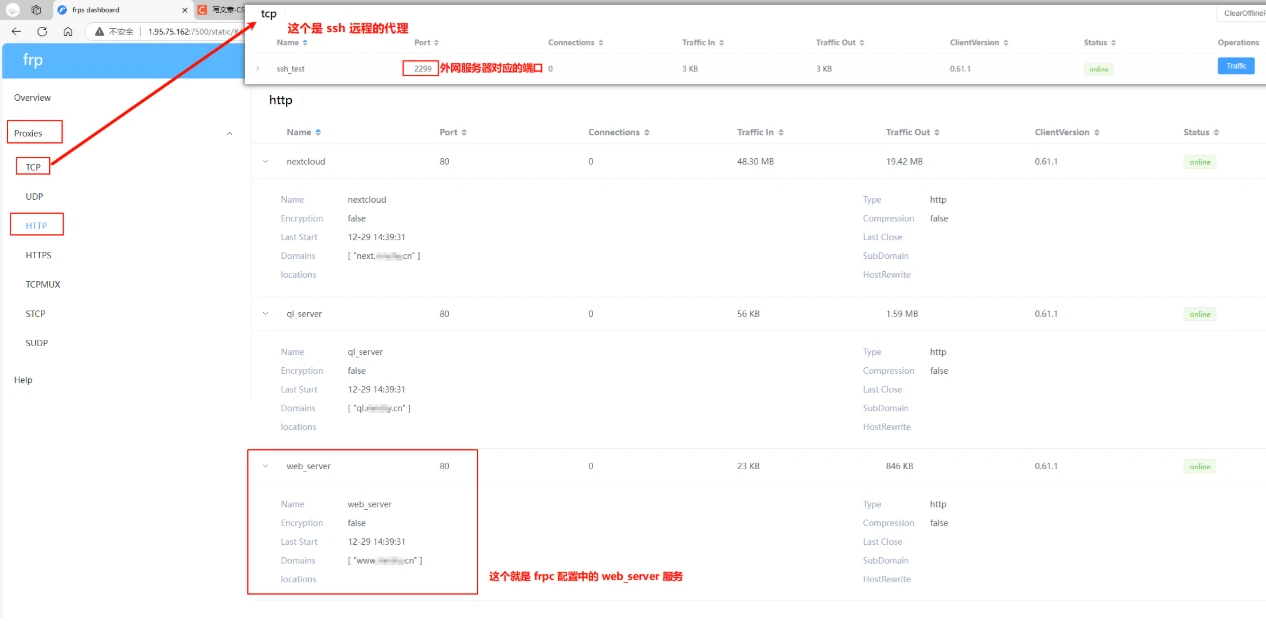Close the frps dashboard browser tab
Image resolution: width=1266 pixels, height=624 pixels.
click(185, 10)
